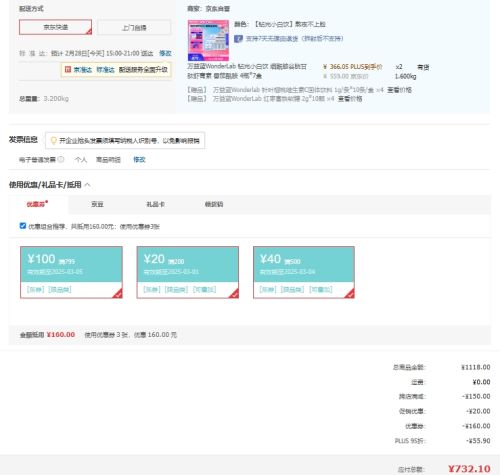This screenshot has width=500, height=475.
Task: Collapse the 使用优惠/礼品卡/抵用 section chevron
Action: pyautogui.click(x=87, y=184)
